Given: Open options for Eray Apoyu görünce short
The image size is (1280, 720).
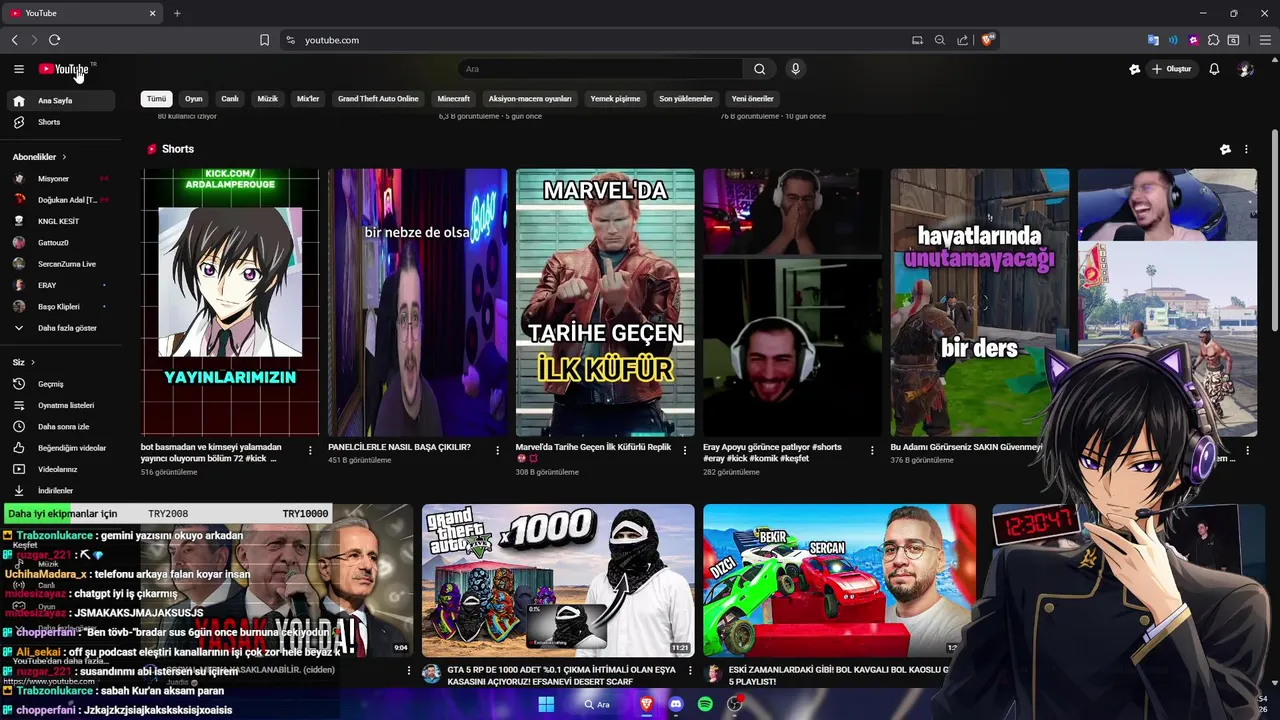Looking at the screenshot, I should click(x=872, y=451).
